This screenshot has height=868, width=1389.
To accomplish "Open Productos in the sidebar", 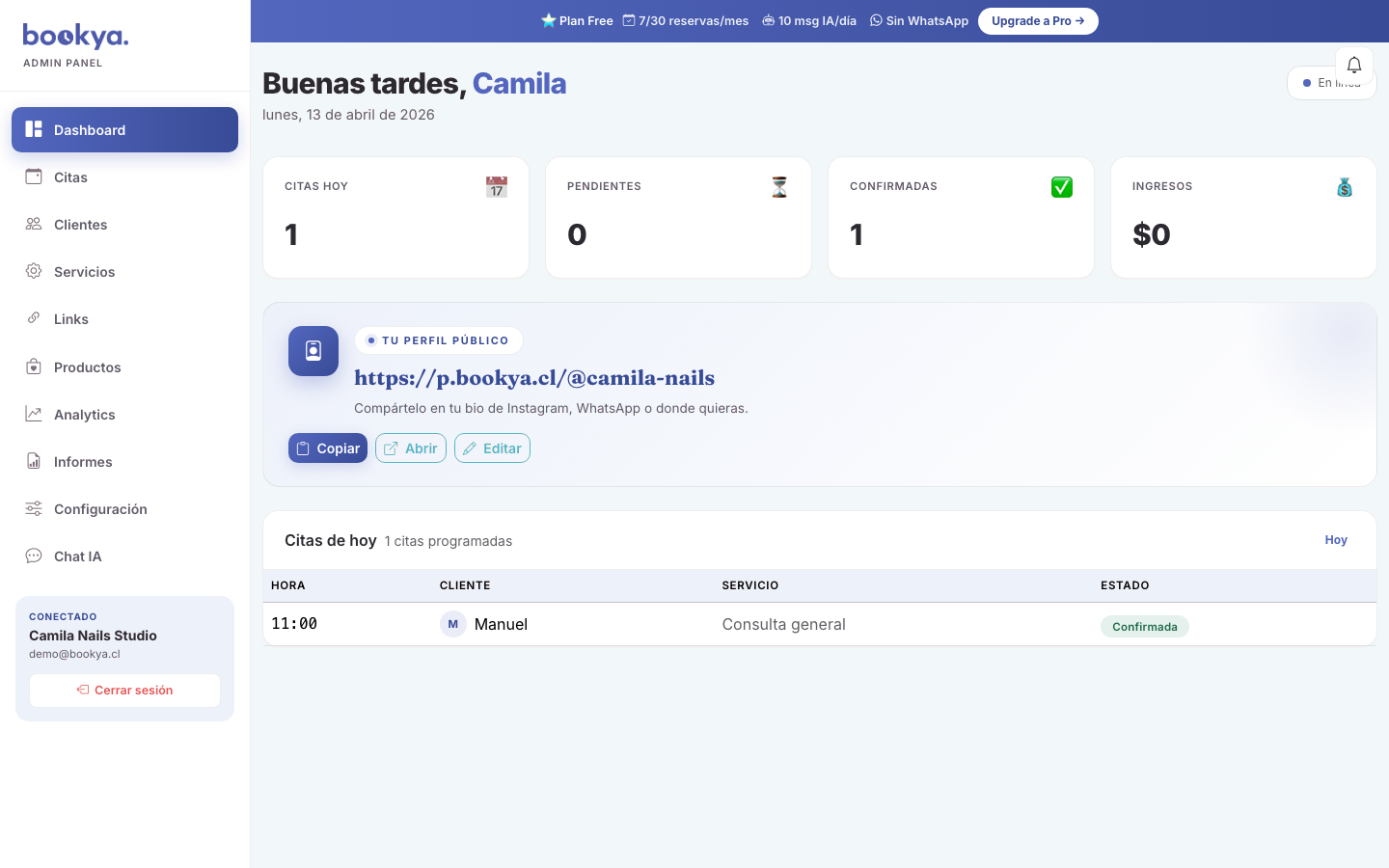I will point(124,367).
